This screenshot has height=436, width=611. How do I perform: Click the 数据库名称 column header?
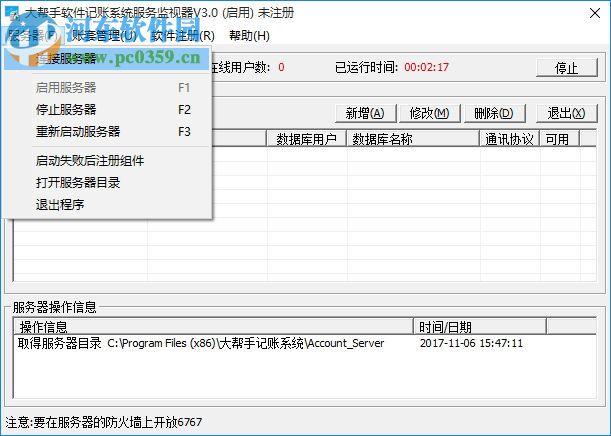[413, 139]
